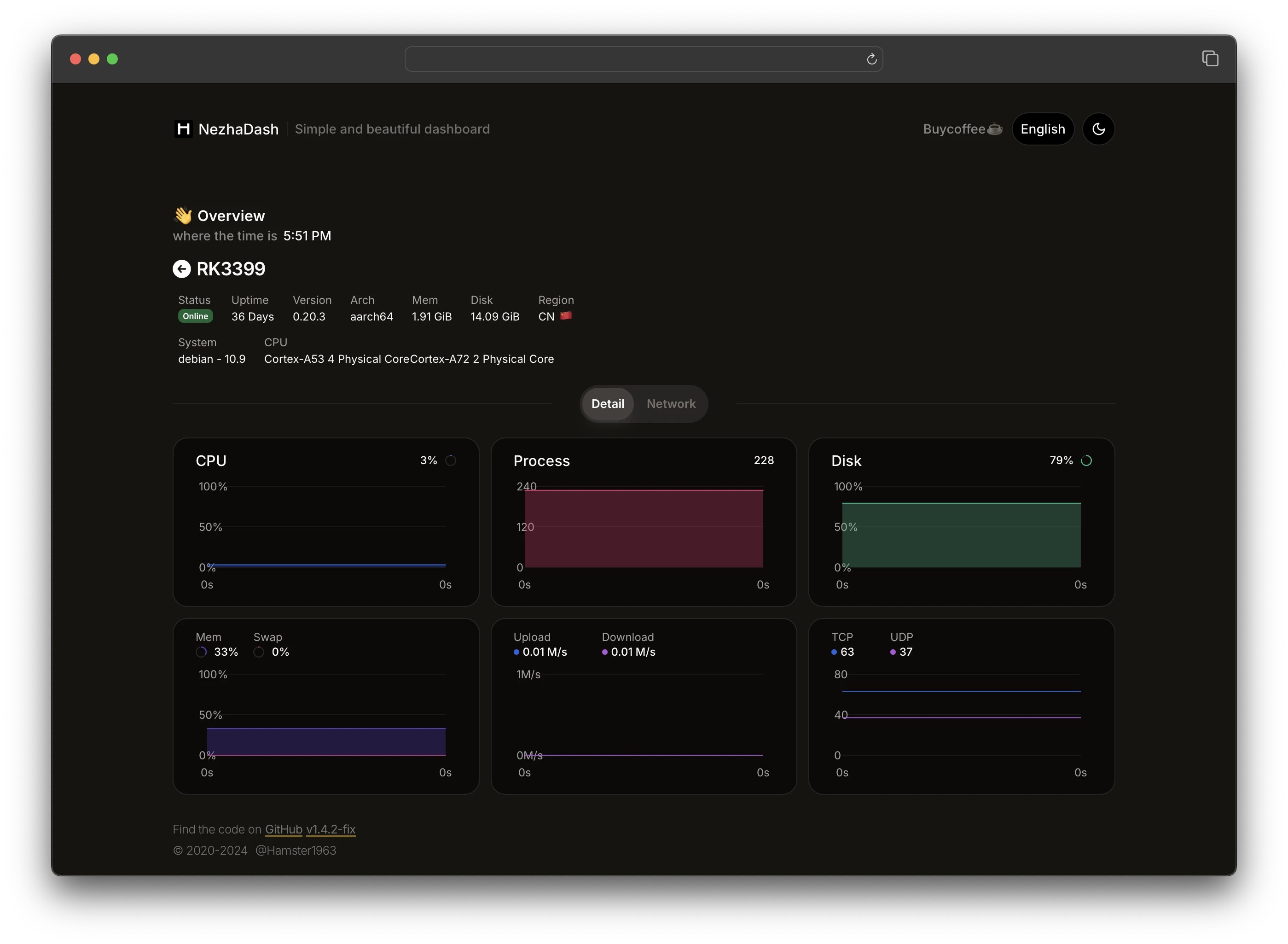Click the v1.4.2-fix version link
Screen dimensions: 1288x944
click(x=331, y=829)
